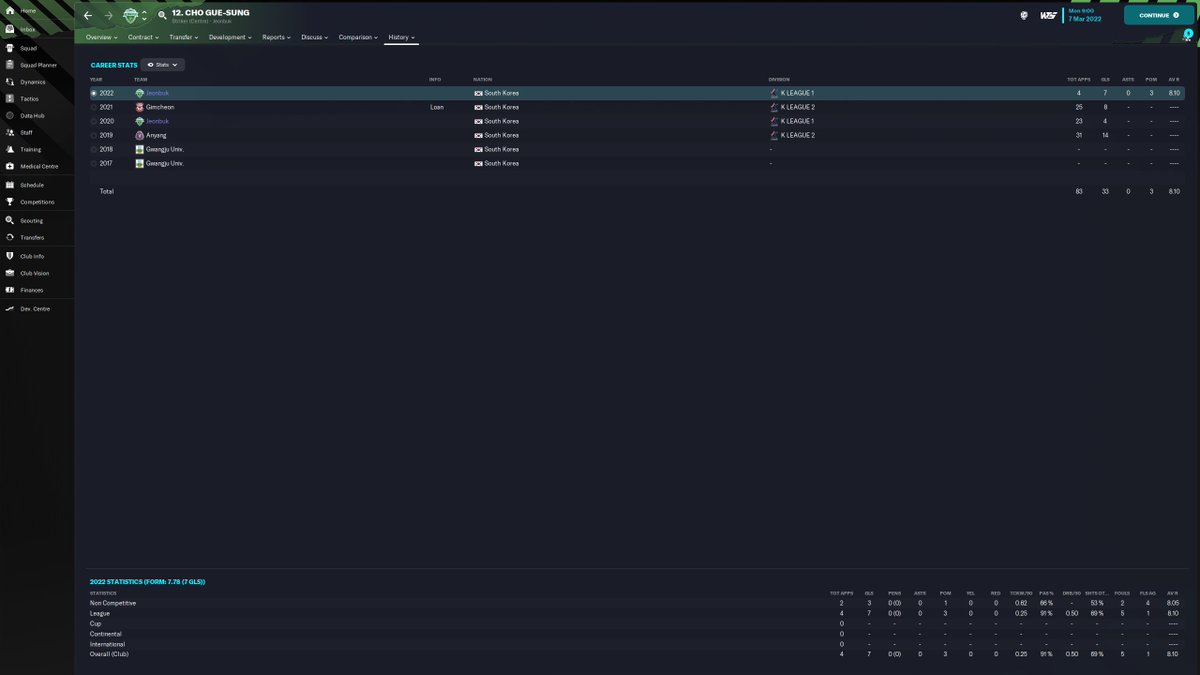Expand the Overview menu
Screen dimensions: 1200x675
(x=101, y=37)
